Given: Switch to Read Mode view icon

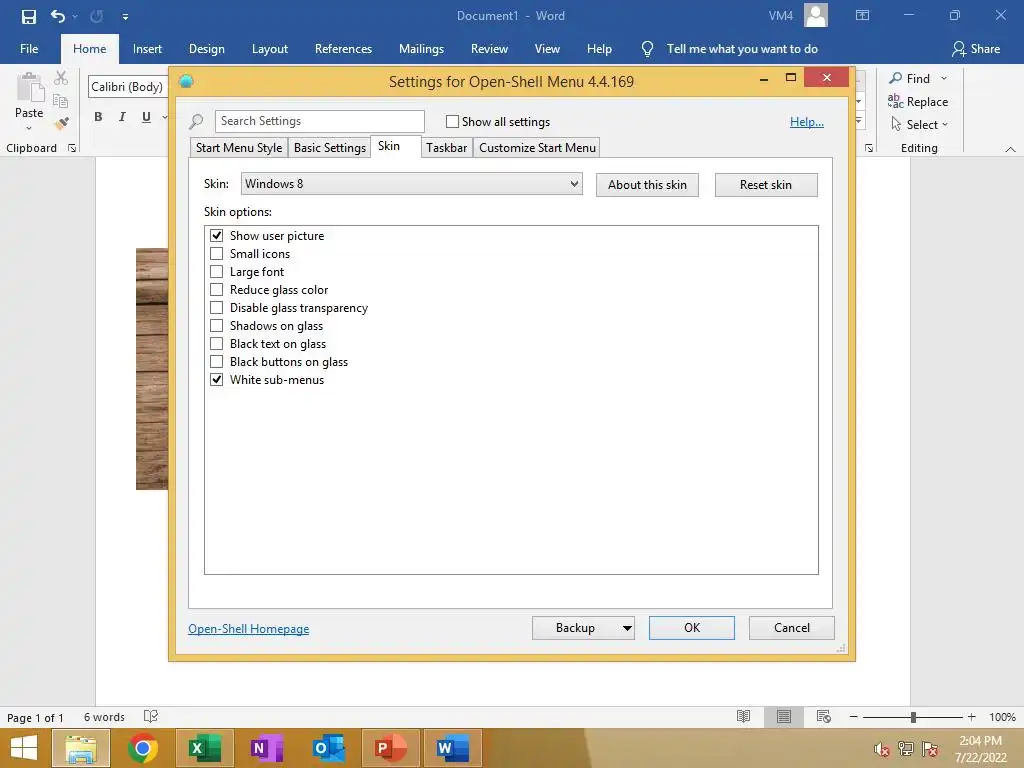Looking at the screenshot, I should [x=743, y=716].
